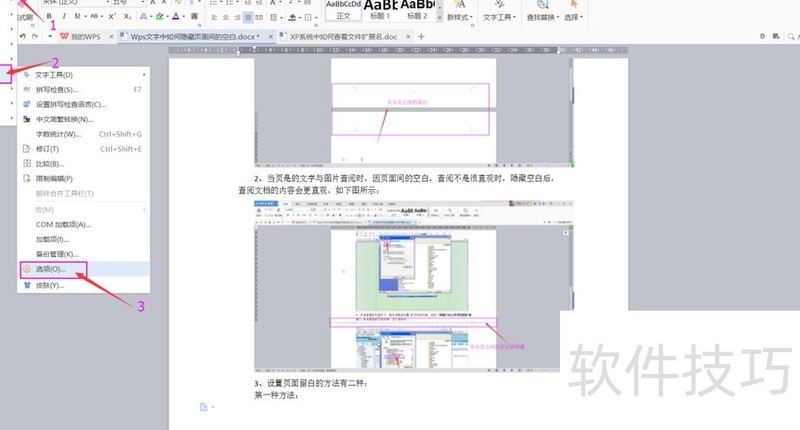
Task: Align paragraph text right
Action: click(237, 17)
